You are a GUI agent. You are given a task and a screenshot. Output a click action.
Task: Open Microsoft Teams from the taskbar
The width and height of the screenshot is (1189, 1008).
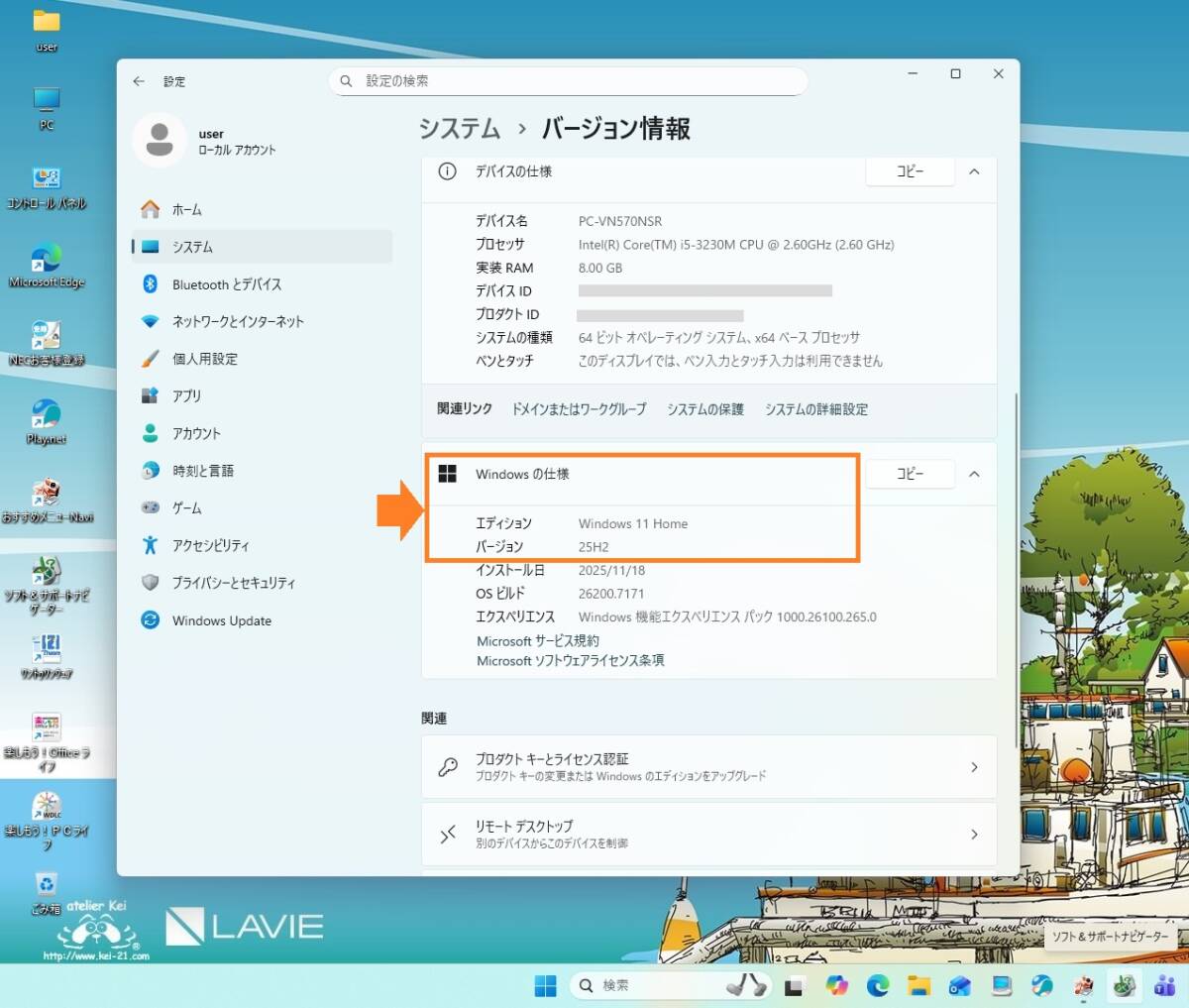point(1164,985)
